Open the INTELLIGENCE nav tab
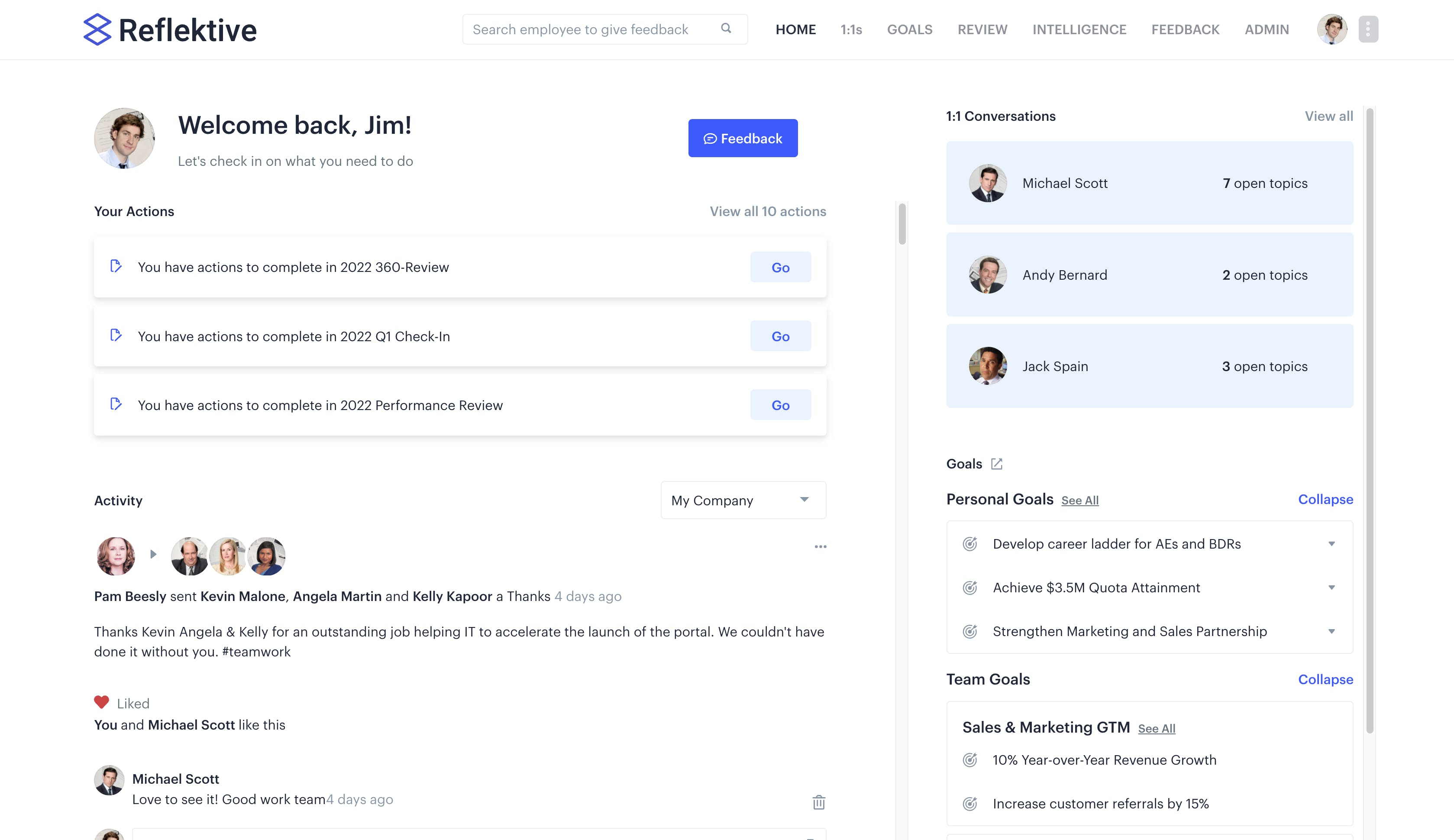The height and width of the screenshot is (840, 1454). [x=1079, y=29]
